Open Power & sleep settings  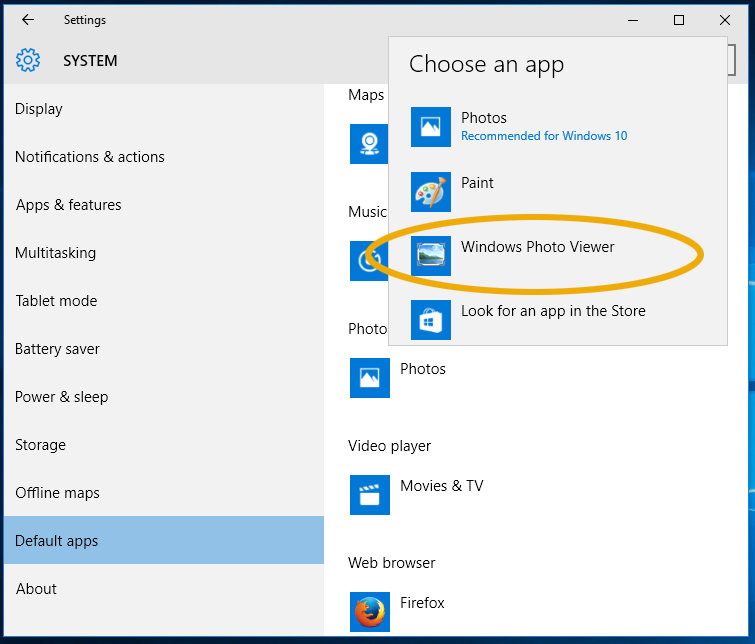(164, 396)
